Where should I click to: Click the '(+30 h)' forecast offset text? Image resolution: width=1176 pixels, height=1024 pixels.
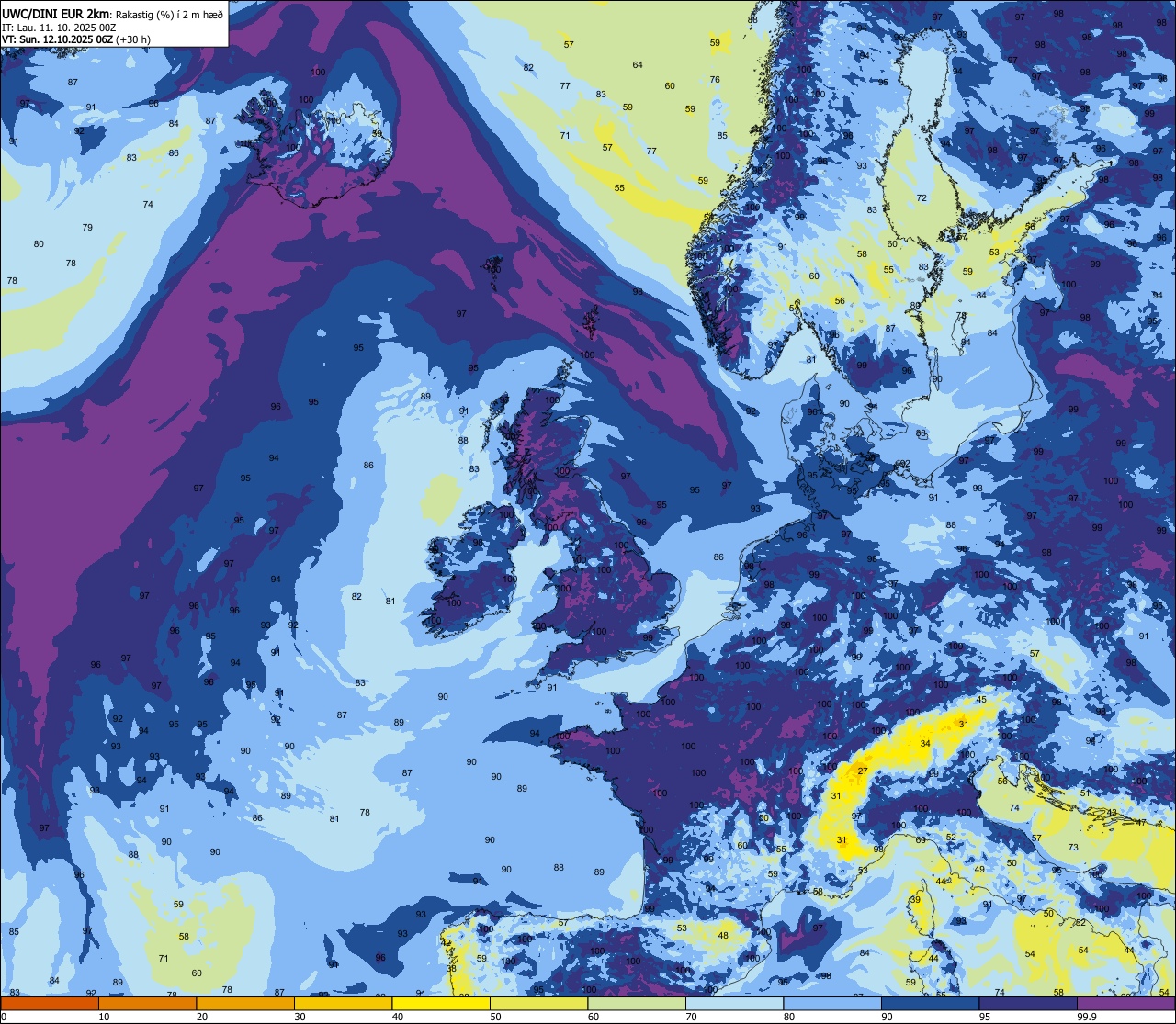(x=133, y=39)
